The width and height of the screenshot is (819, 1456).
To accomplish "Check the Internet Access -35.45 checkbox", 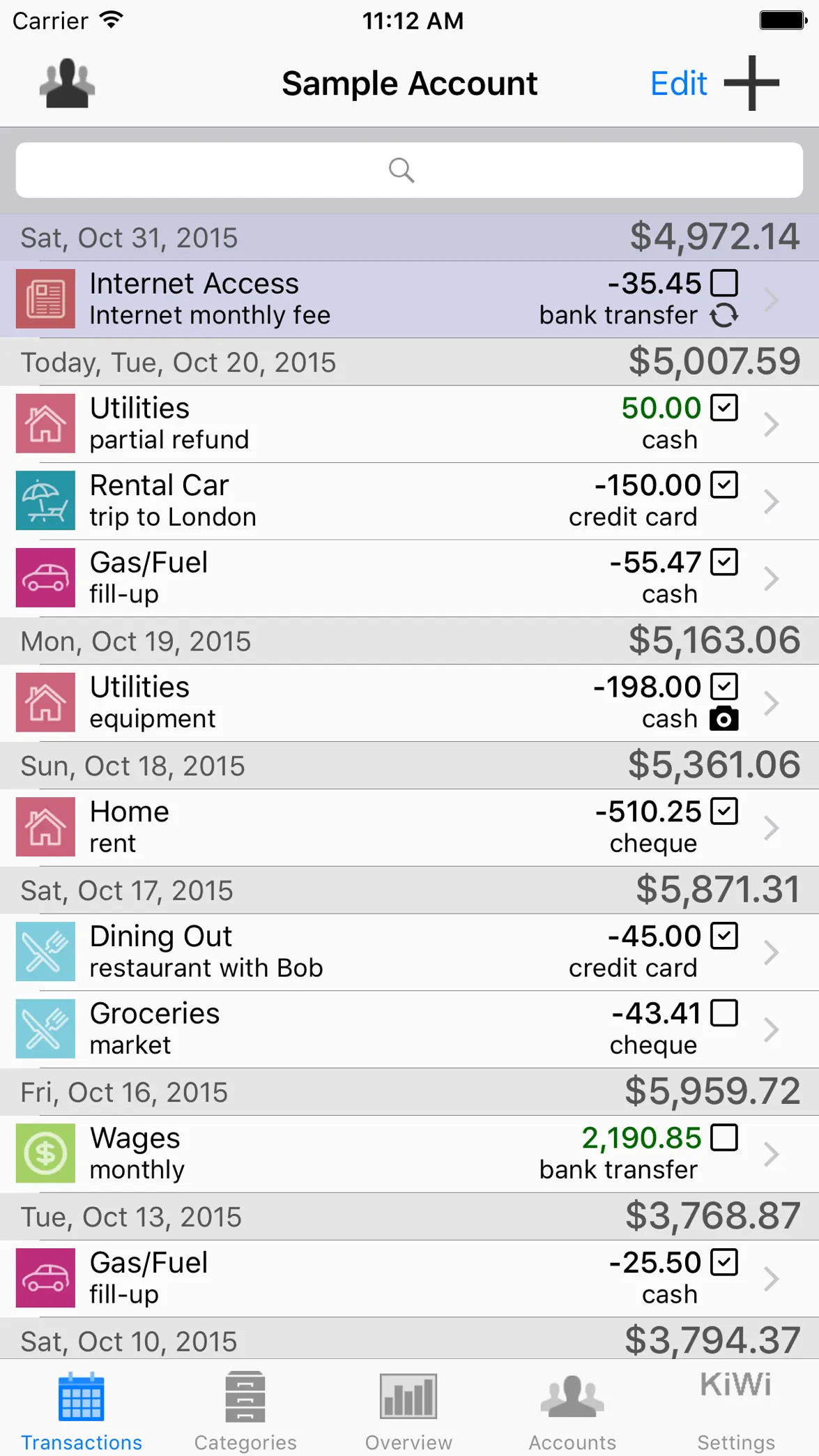I will point(724,283).
